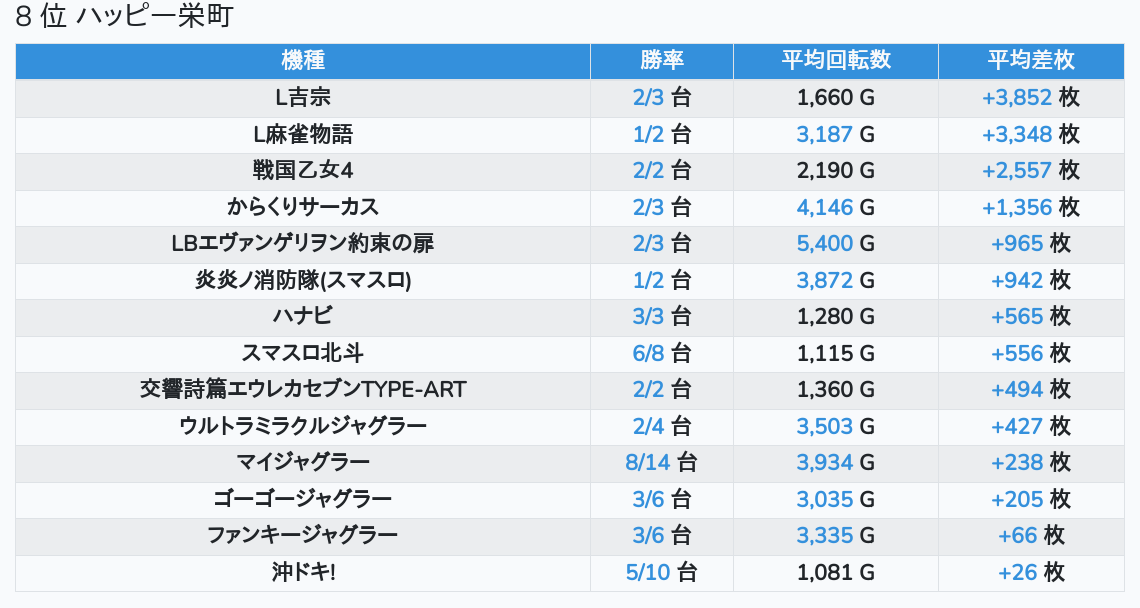The width and height of the screenshot is (1140, 608).
Task: Select the L麻雀物語 machine name
Action: click(302, 134)
